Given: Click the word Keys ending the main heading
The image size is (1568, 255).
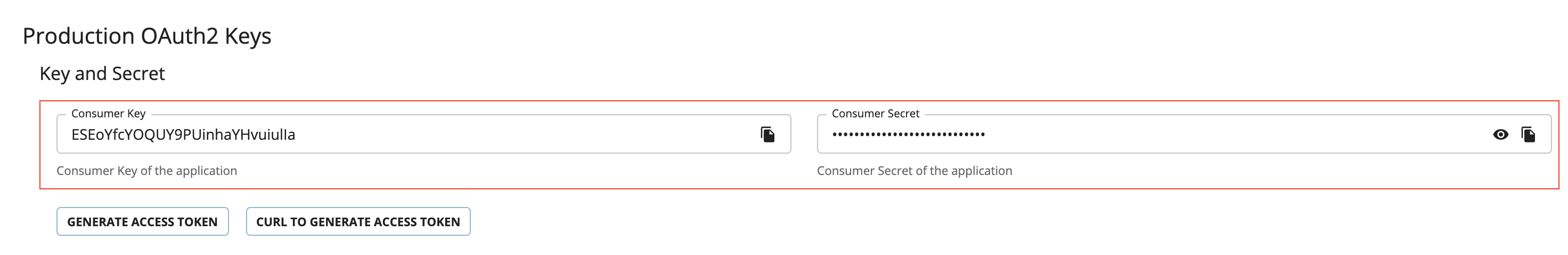Looking at the screenshot, I should [x=248, y=37].
